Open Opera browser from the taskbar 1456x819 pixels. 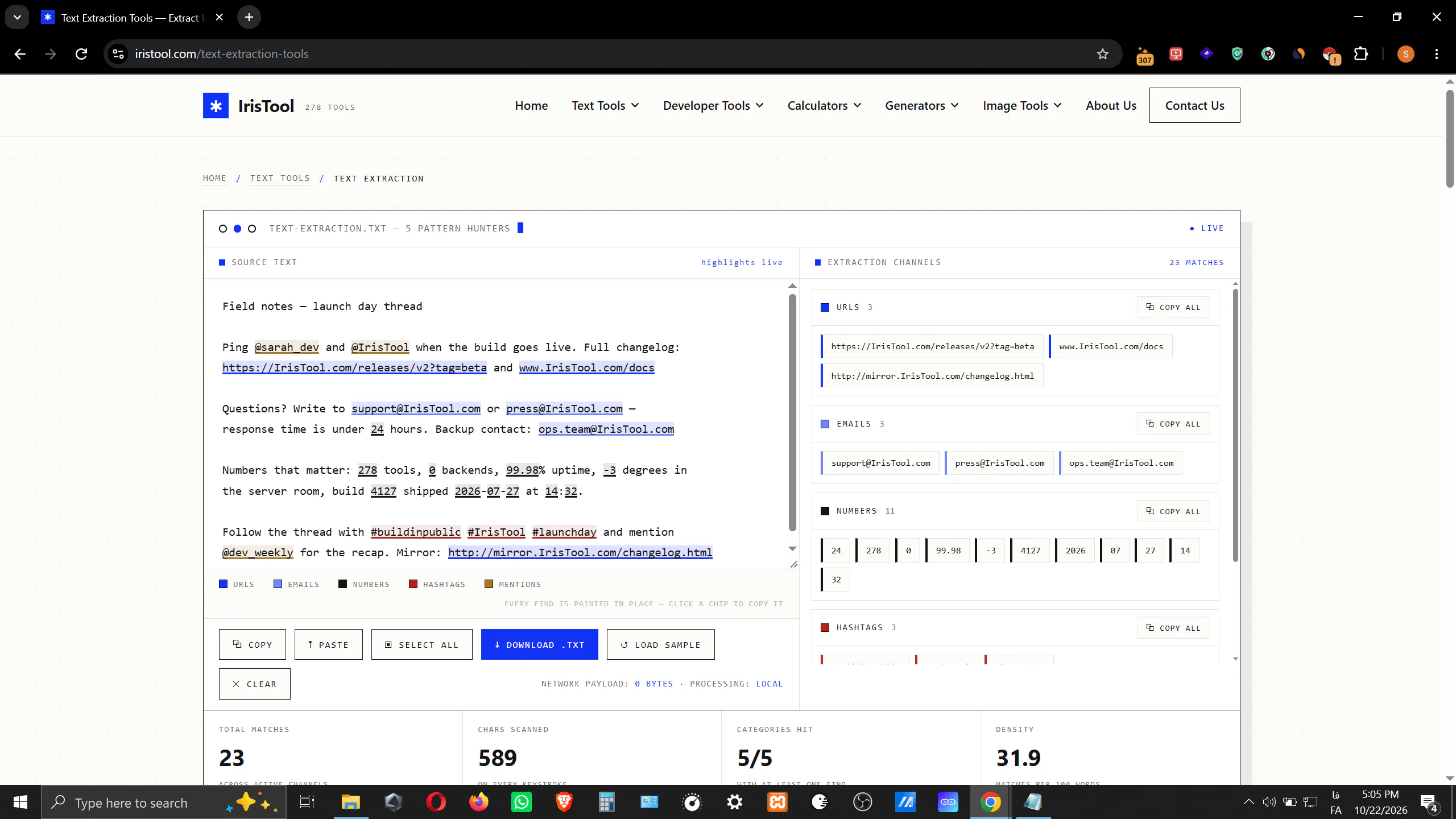tap(436, 803)
